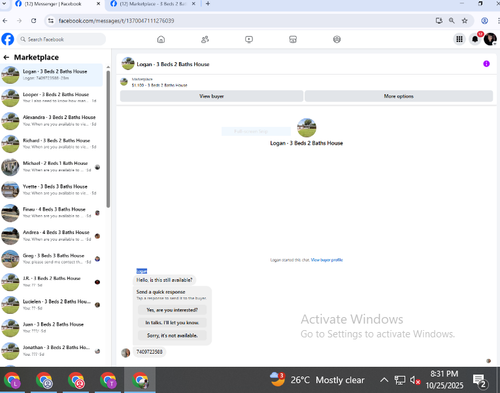
Task: Click the large house listing thumbnail in chat
Action: (307, 127)
